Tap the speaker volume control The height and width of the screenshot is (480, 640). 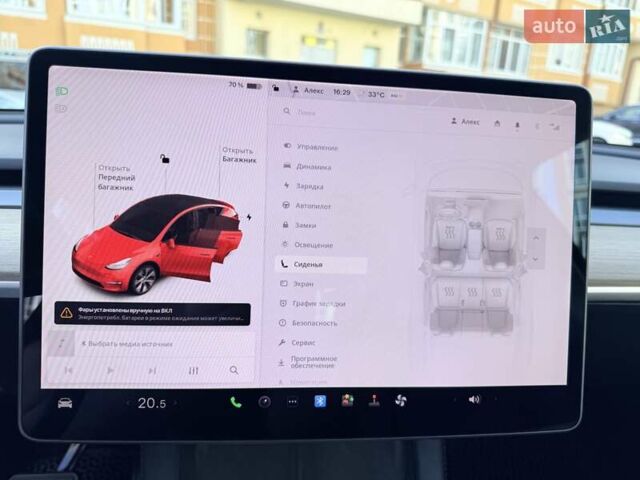(474, 399)
